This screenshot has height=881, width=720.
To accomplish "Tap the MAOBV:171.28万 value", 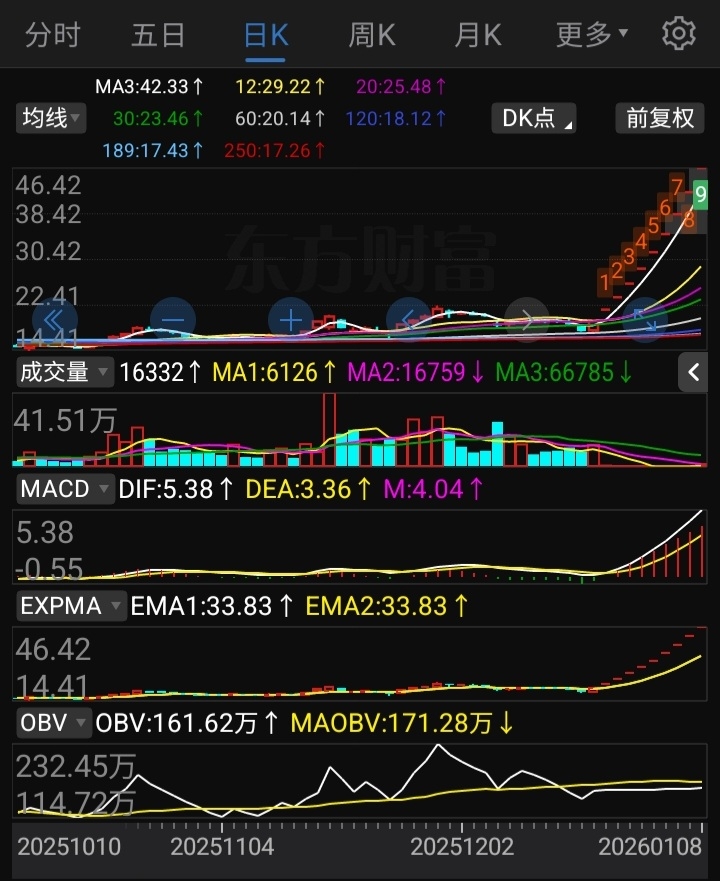I will [x=402, y=723].
